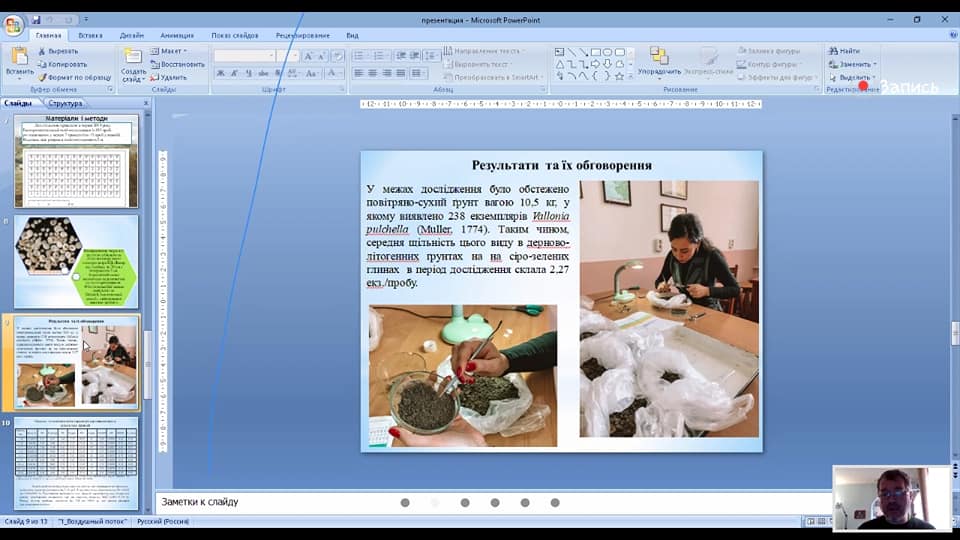The height and width of the screenshot is (540, 960).
Task: Open the Макет layout dropdown
Action: tap(171, 51)
